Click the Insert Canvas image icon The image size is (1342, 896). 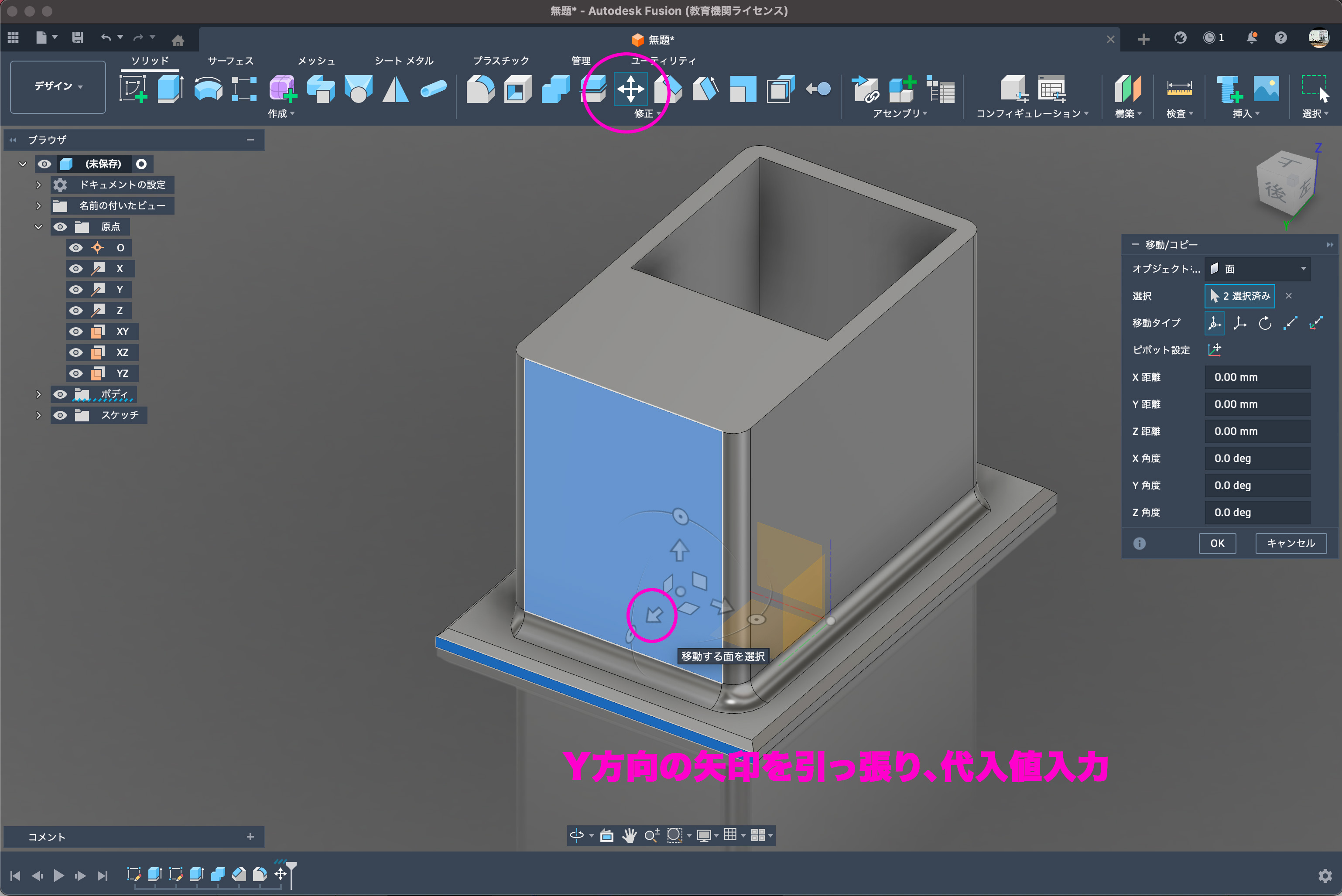1266,89
